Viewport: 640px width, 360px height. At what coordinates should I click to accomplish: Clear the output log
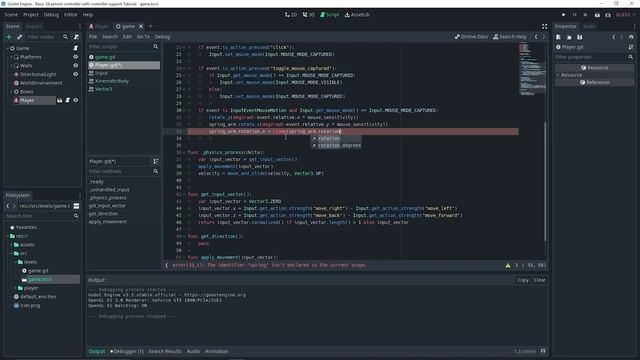point(539,280)
